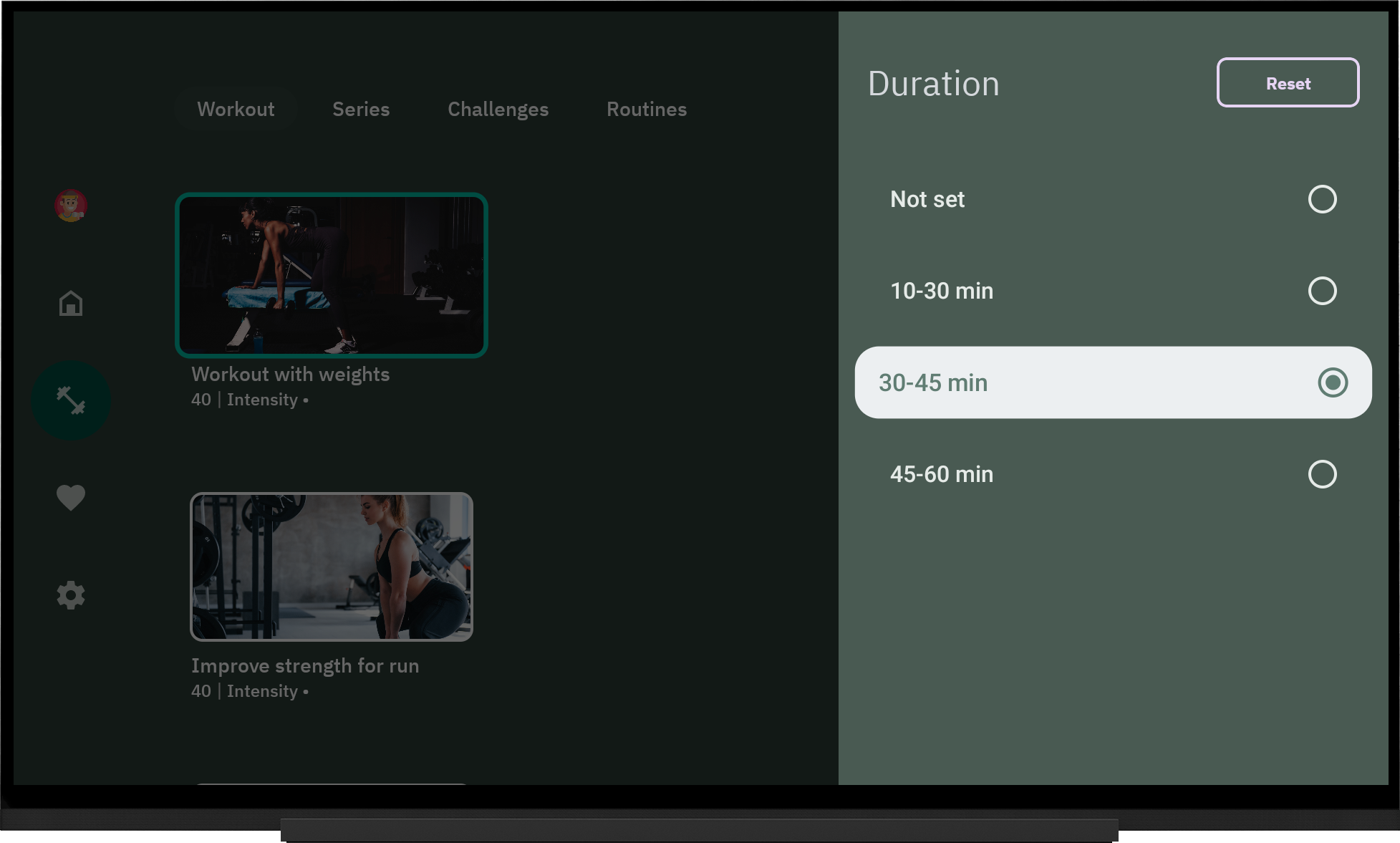Pick the 45-60 min radio option

pyautogui.click(x=1321, y=474)
